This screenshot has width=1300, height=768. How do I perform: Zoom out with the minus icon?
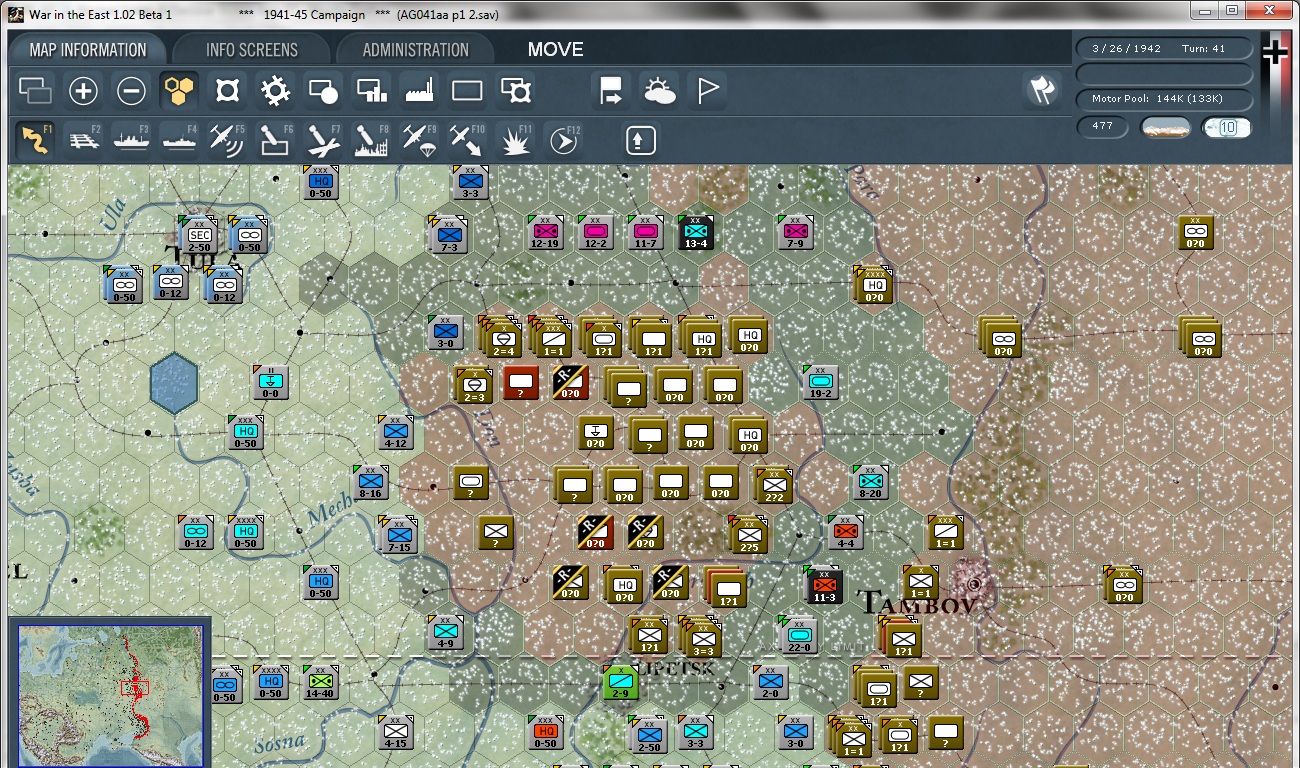[131, 91]
